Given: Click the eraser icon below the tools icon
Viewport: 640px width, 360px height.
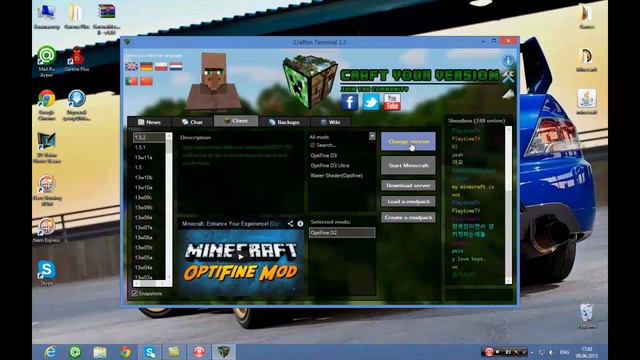Looking at the screenshot, I should point(508,95).
